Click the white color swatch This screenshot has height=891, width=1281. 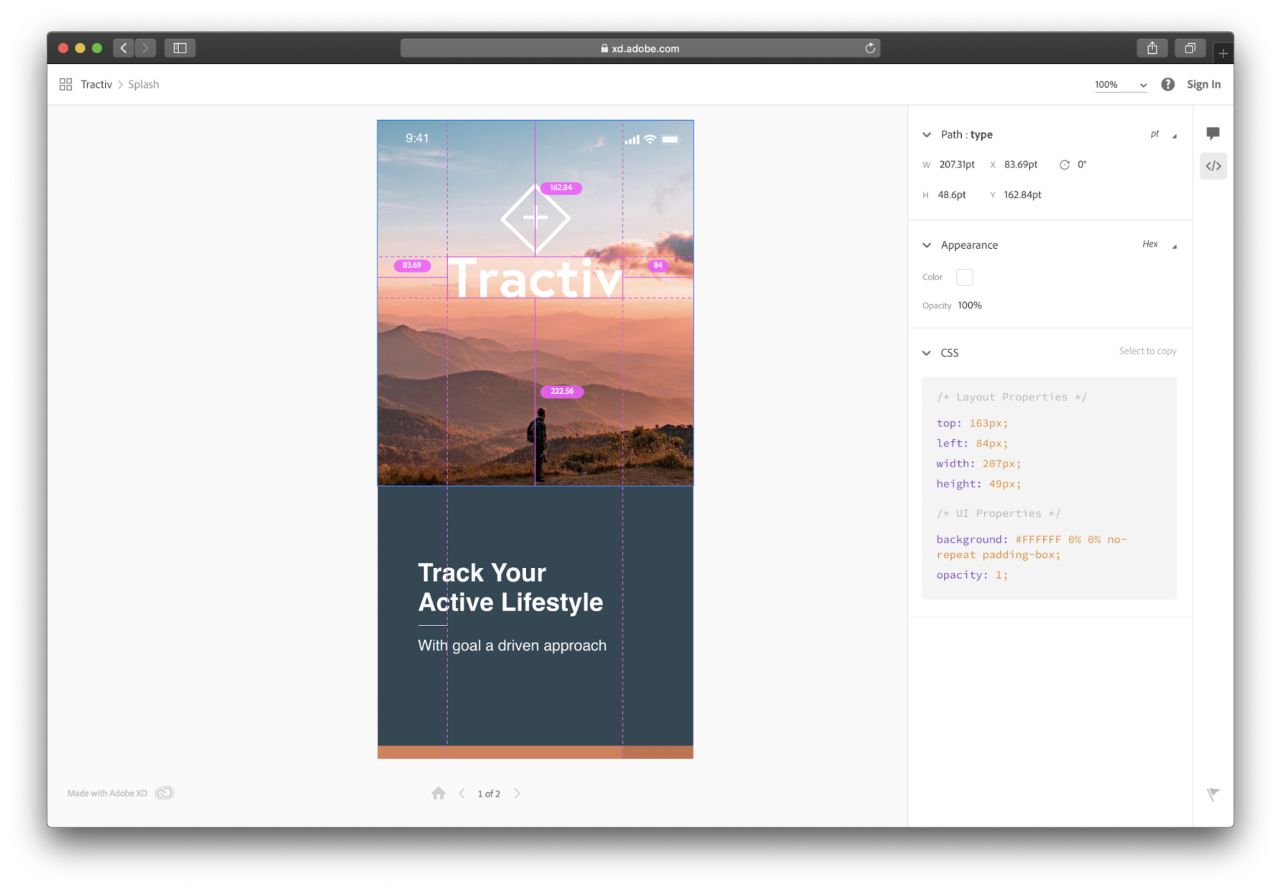(964, 277)
